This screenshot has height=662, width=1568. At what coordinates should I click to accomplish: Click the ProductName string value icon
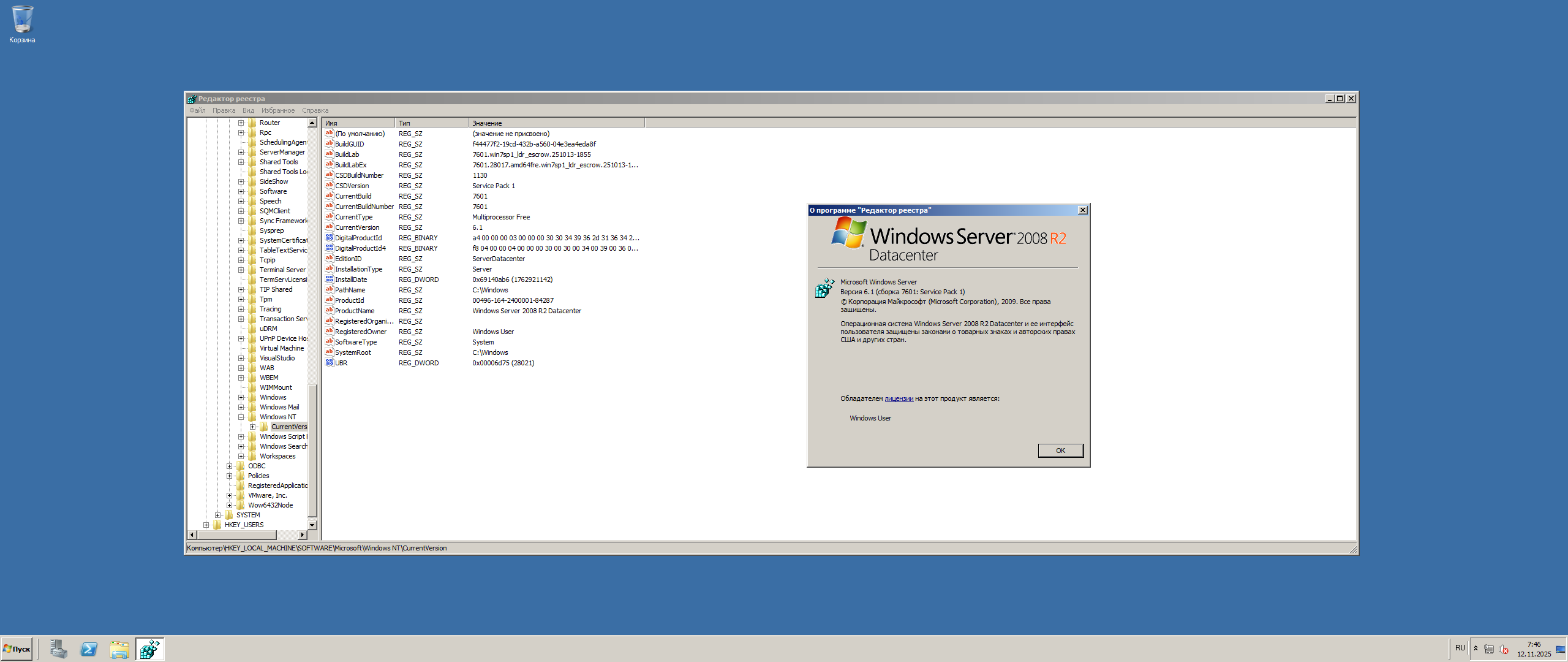click(329, 311)
